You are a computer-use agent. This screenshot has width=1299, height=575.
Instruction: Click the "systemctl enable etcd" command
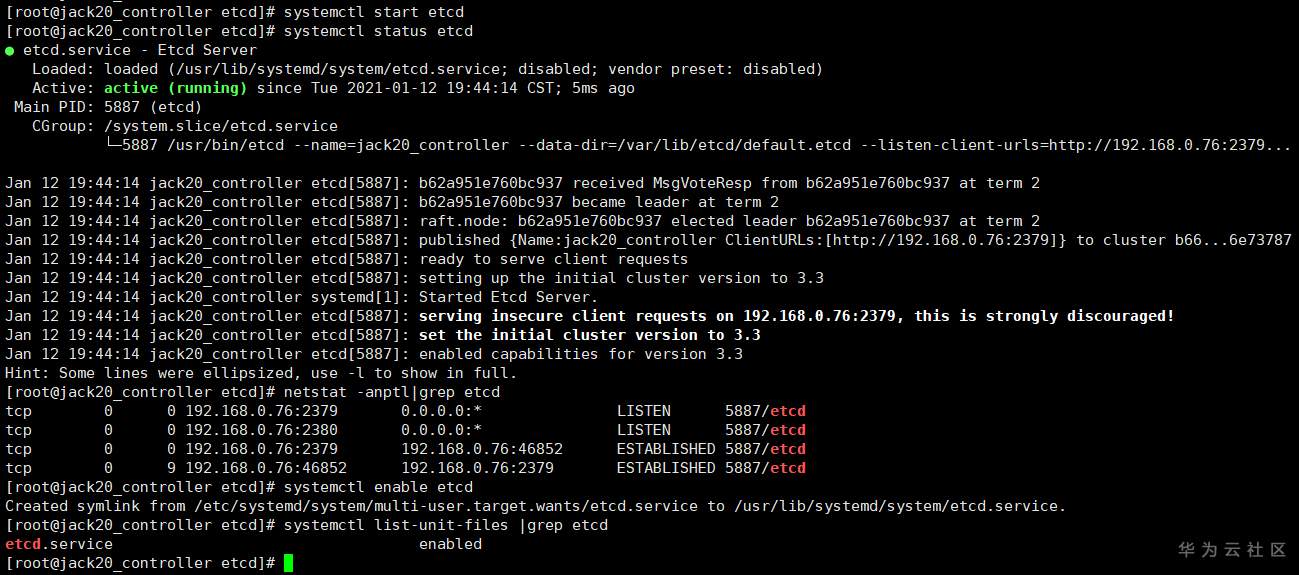click(378, 487)
